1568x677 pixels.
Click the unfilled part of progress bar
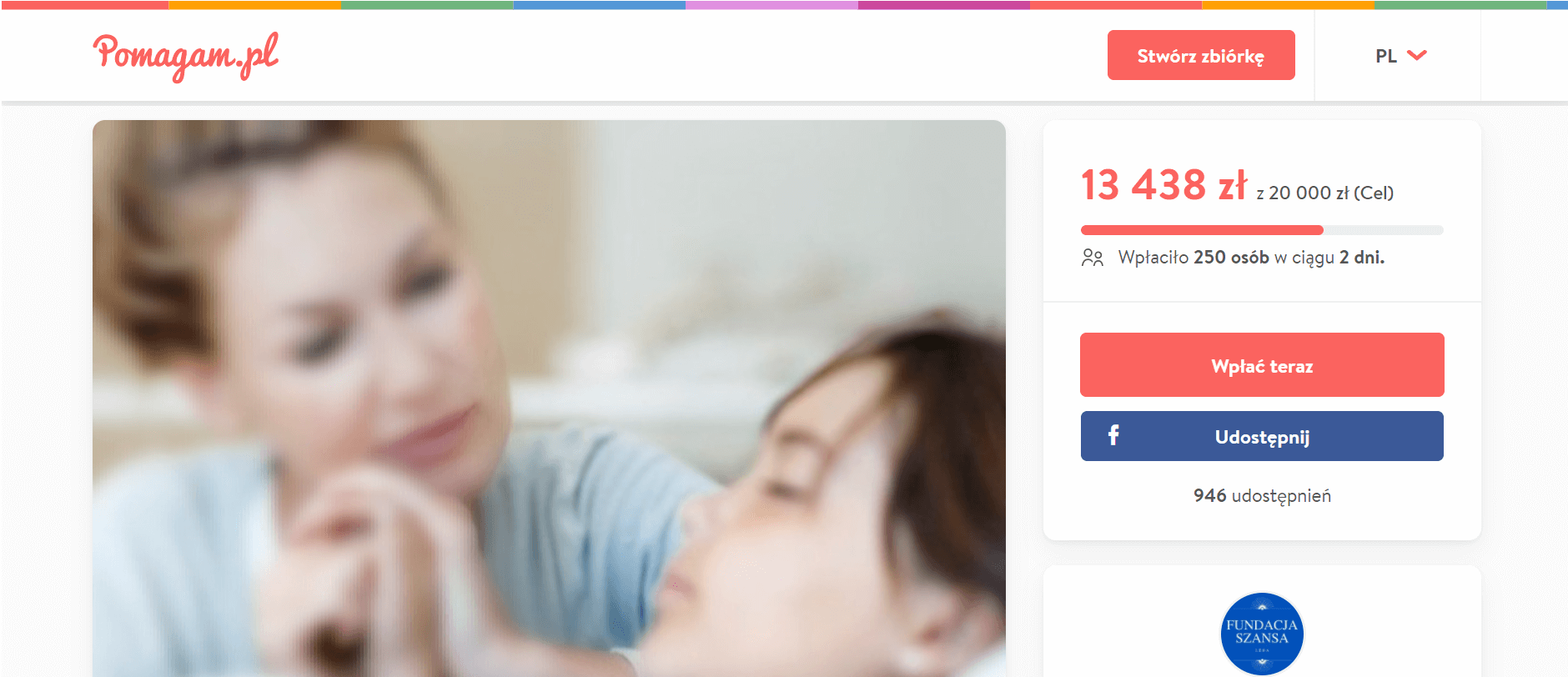1384,230
